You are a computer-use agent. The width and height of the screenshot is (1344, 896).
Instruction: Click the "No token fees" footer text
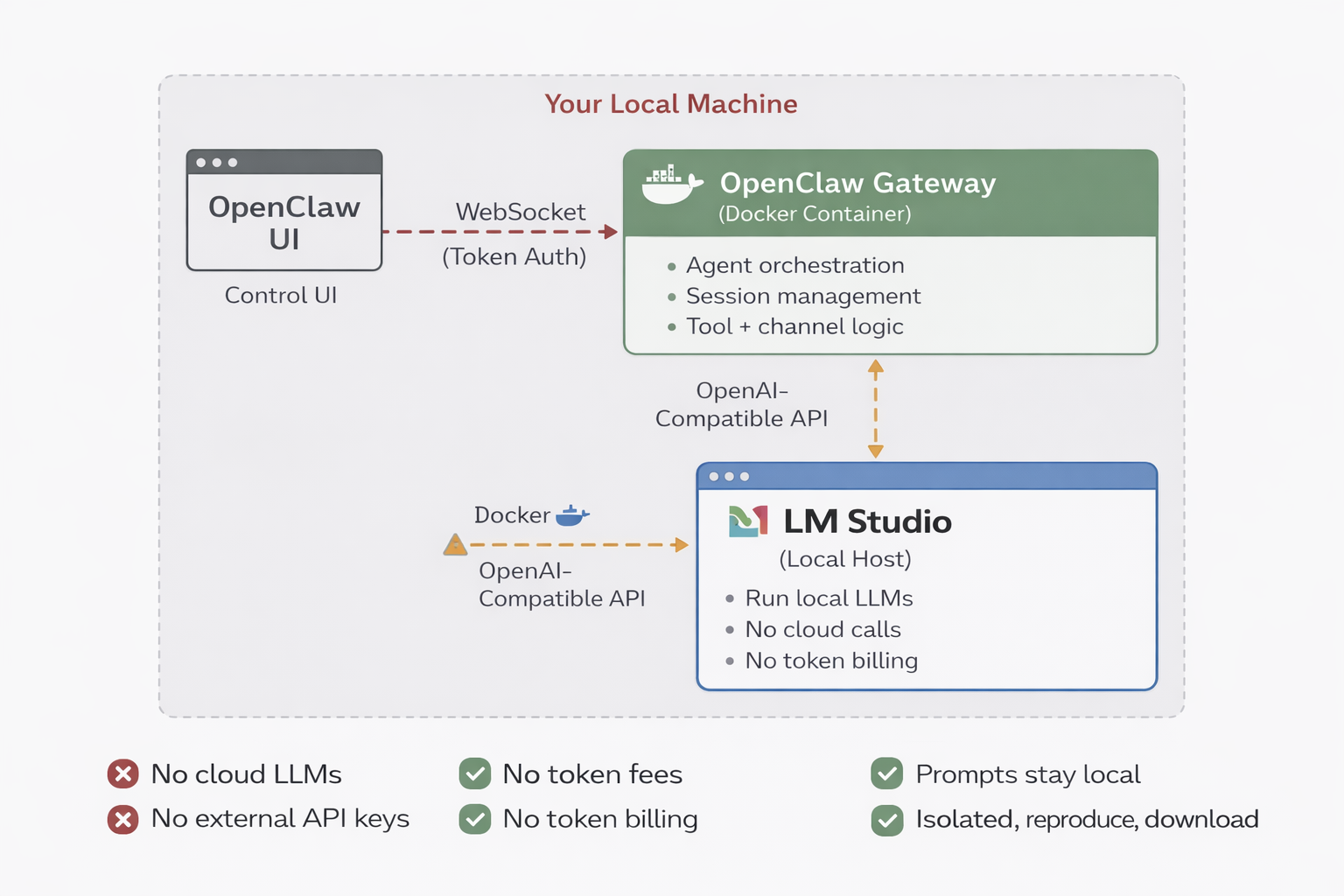[592, 774]
